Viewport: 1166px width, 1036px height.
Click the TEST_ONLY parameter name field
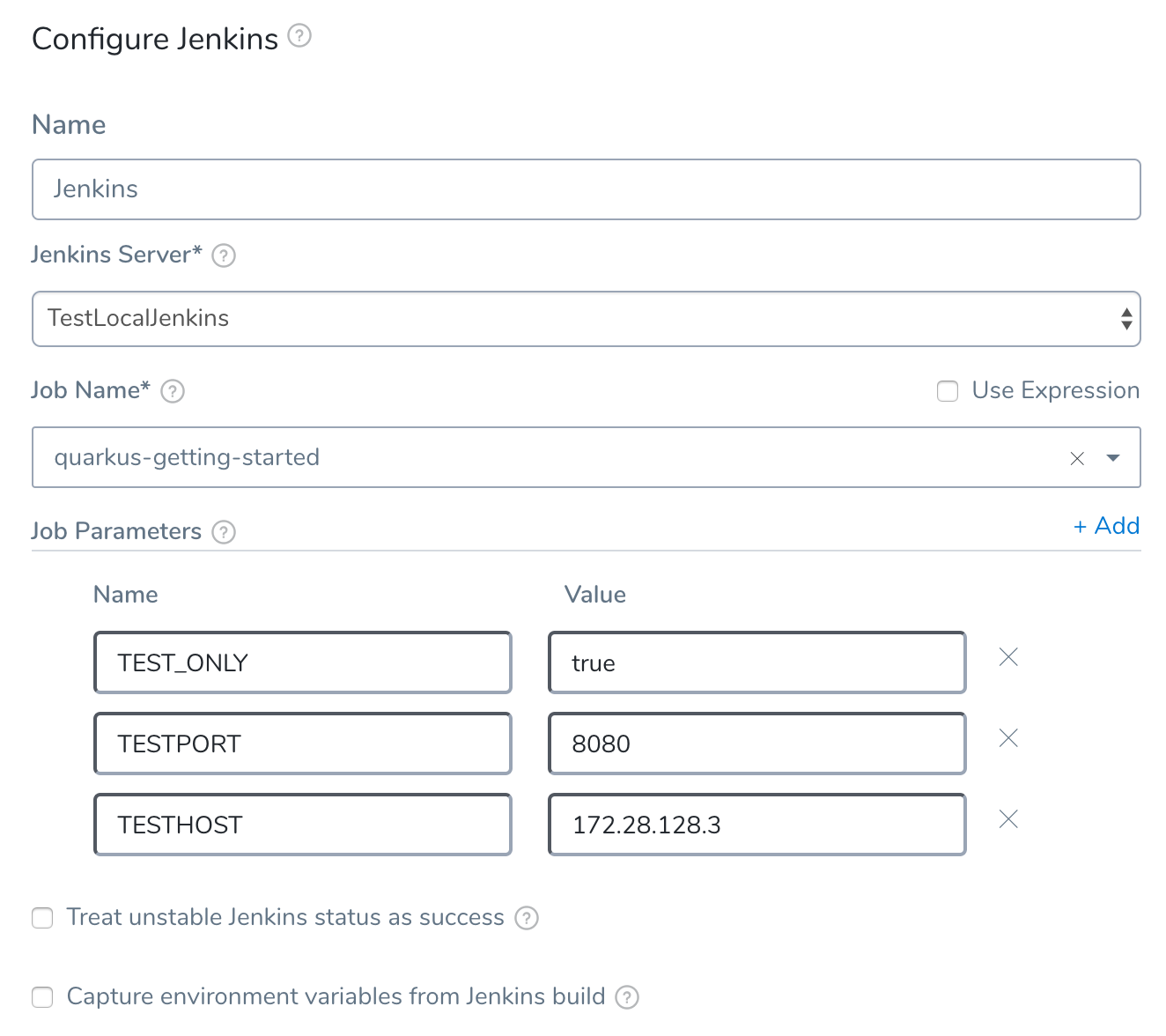tap(303, 662)
